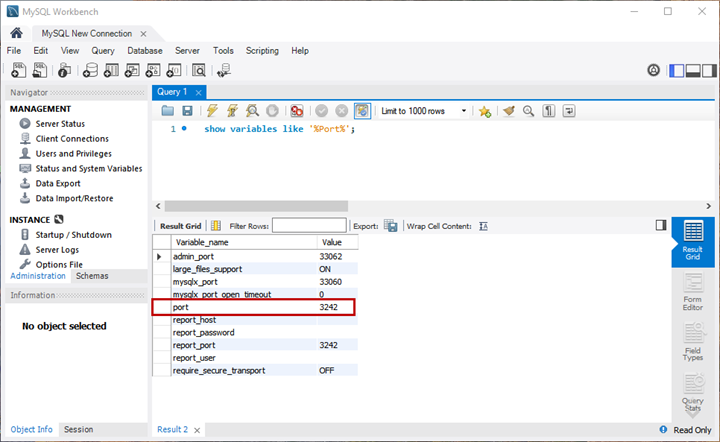Switch to the Session tab
The height and width of the screenshot is (442, 720).
(x=79, y=430)
